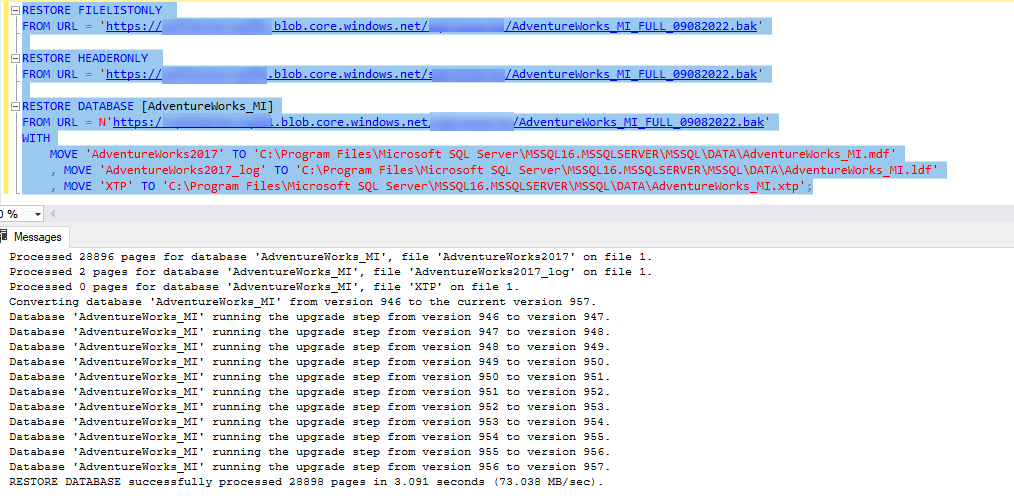Click the Messages tab icon
Viewport: 1014px width, 500px height.
pyautogui.click(x=6, y=237)
